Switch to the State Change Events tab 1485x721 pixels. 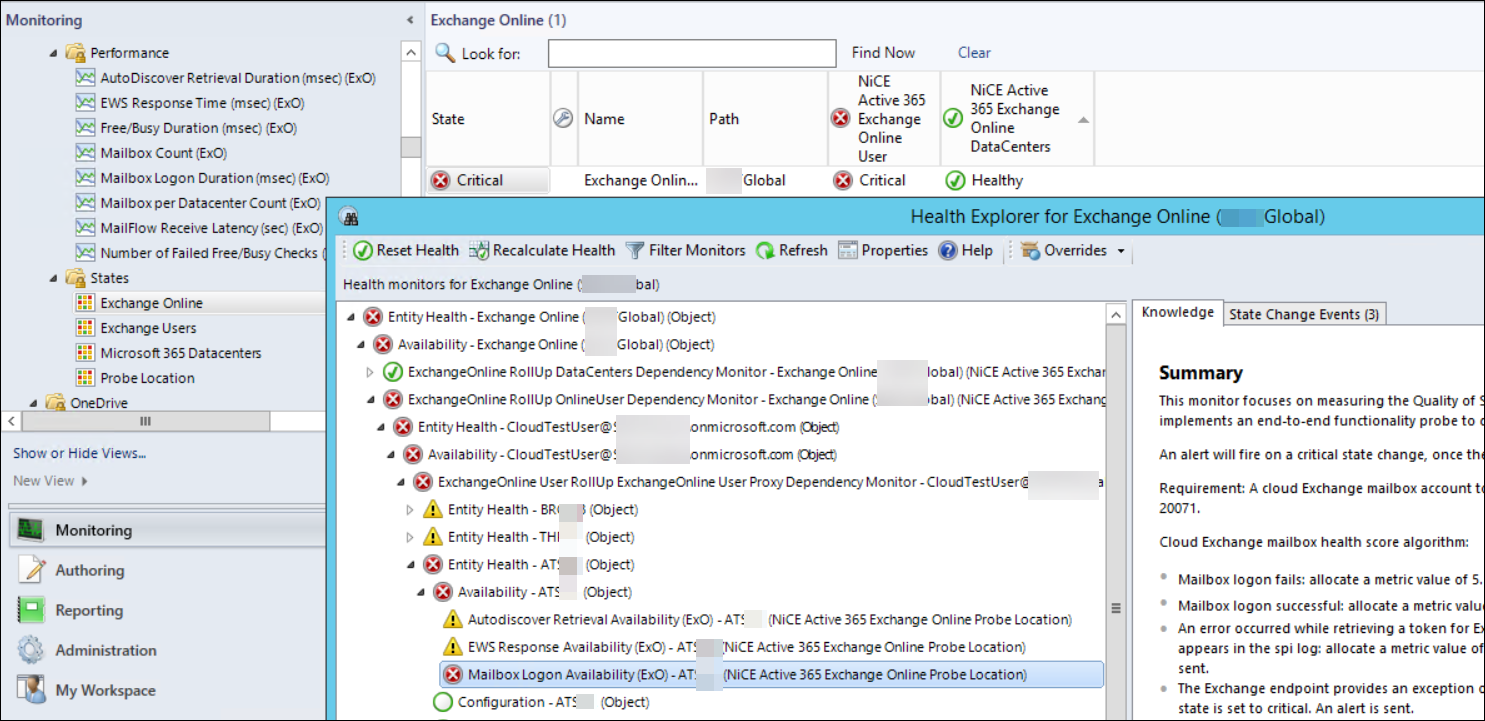[1303, 313]
